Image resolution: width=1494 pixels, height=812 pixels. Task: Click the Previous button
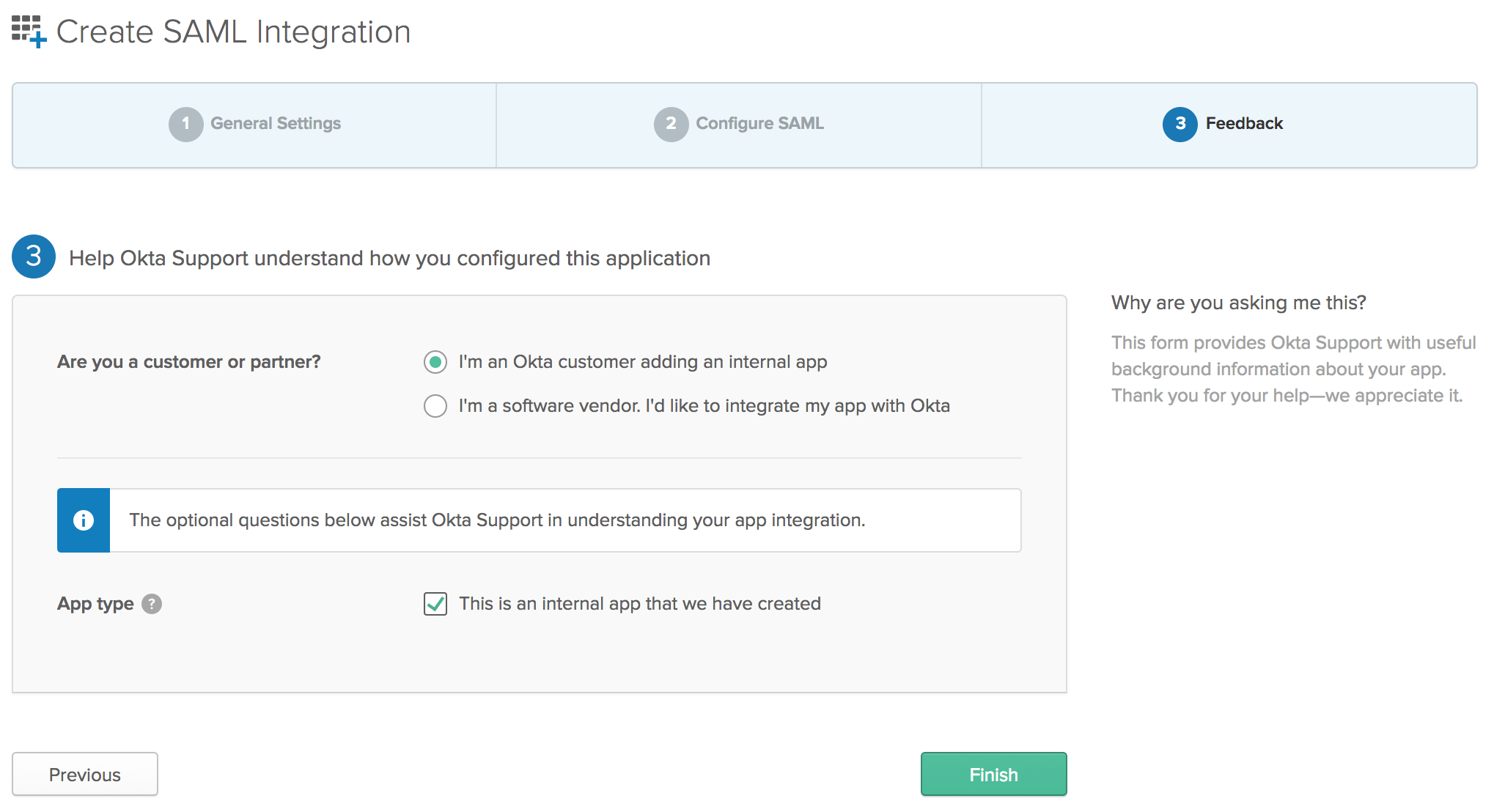[x=85, y=775]
